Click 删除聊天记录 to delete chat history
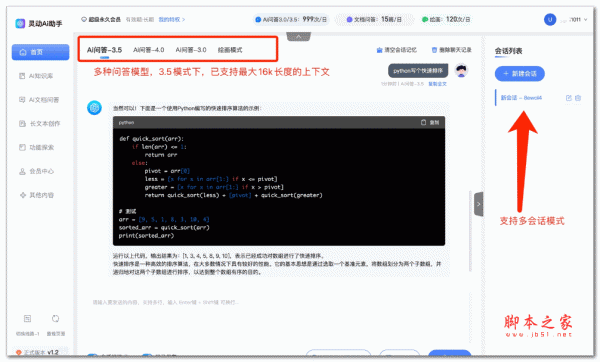The width and height of the screenshot is (600, 362). pyautogui.click(x=452, y=50)
